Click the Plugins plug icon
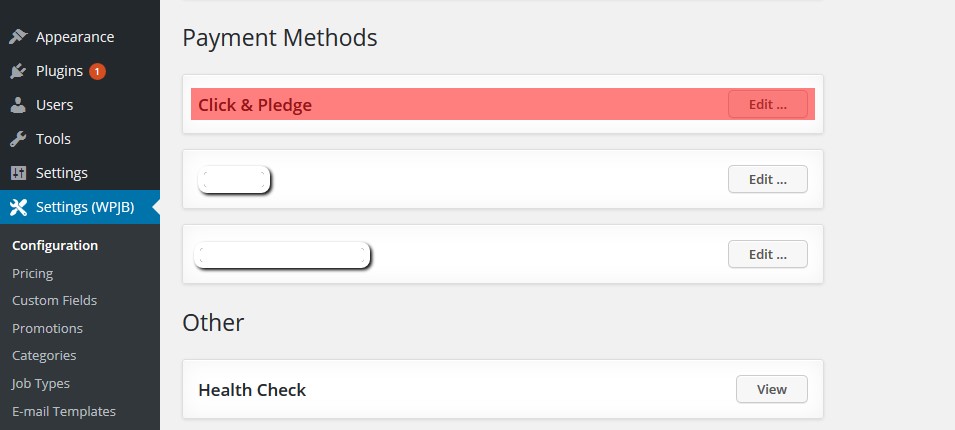The image size is (955, 430). coord(18,71)
